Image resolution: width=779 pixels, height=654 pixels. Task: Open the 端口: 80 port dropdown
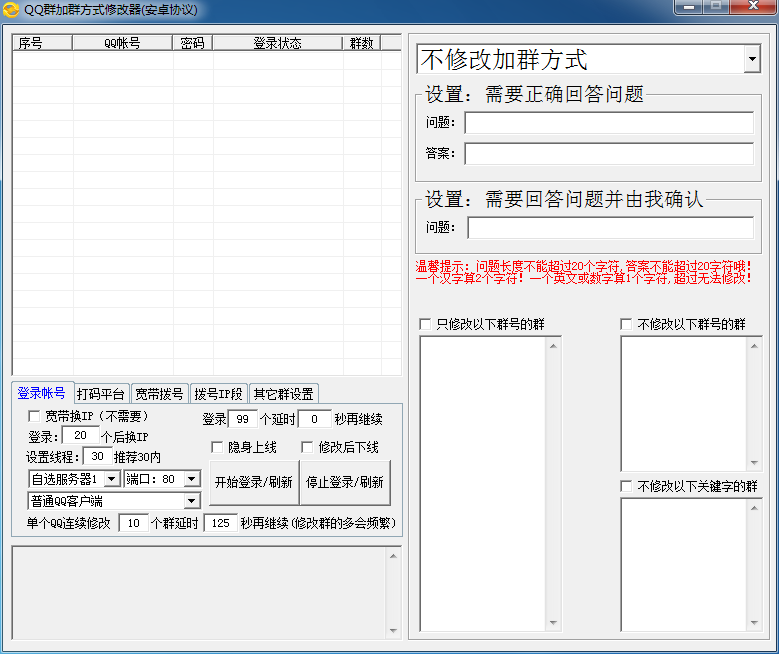pyautogui.click(x=192, y=479)
